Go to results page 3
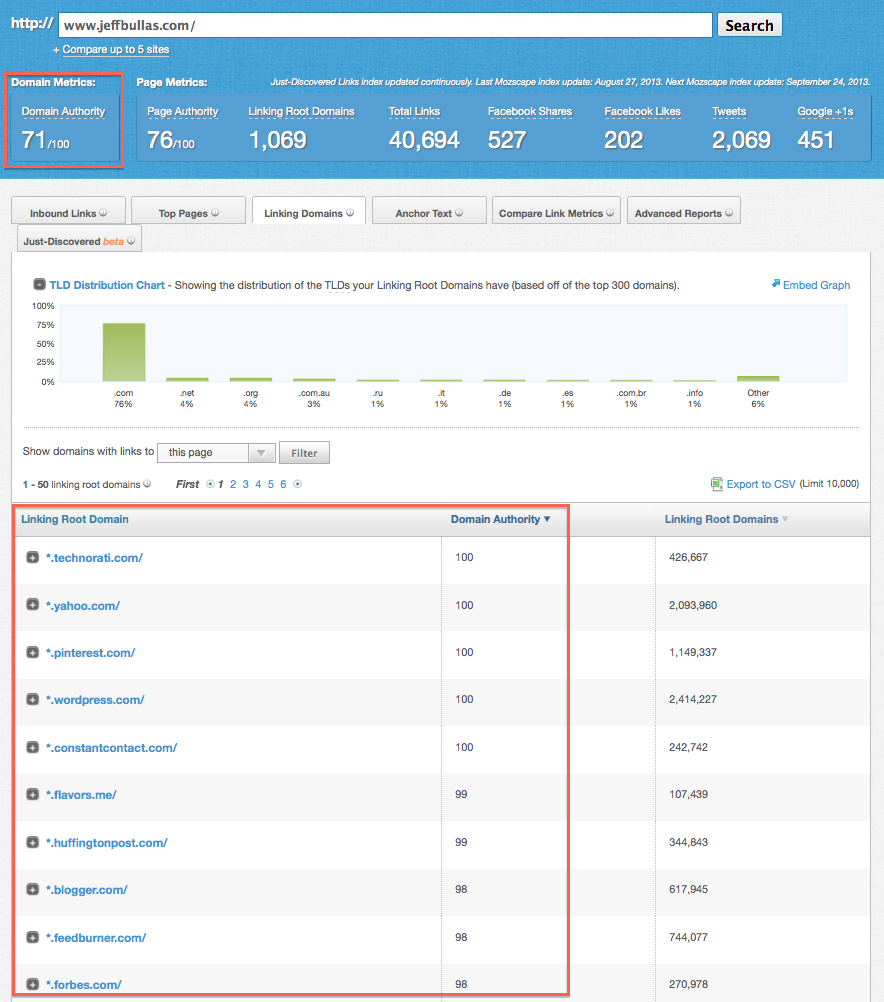Viewport: 884px width, 1002px height. [245, 484]
